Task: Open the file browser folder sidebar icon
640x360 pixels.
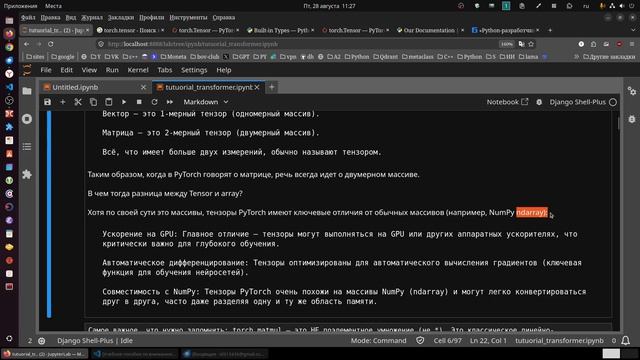Action: tap(27, 91)
